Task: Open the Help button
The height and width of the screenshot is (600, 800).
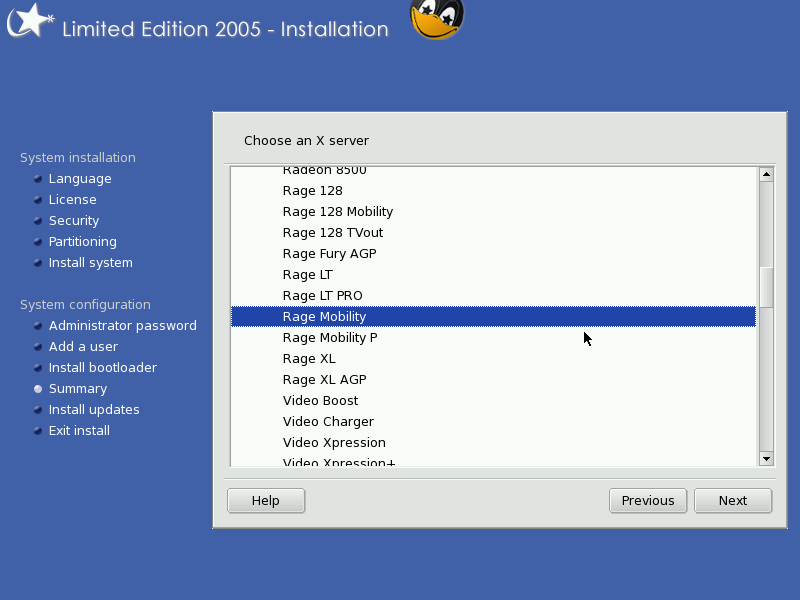Action: (266, 501)
